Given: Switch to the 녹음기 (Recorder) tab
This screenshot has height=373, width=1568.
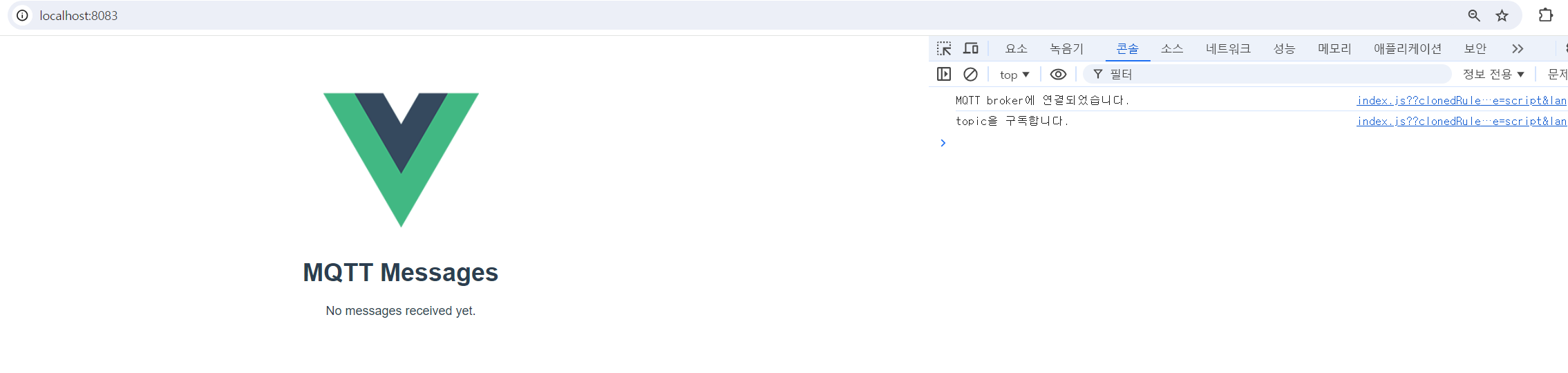Looking at the screenshot, I should click(1066, 48).
